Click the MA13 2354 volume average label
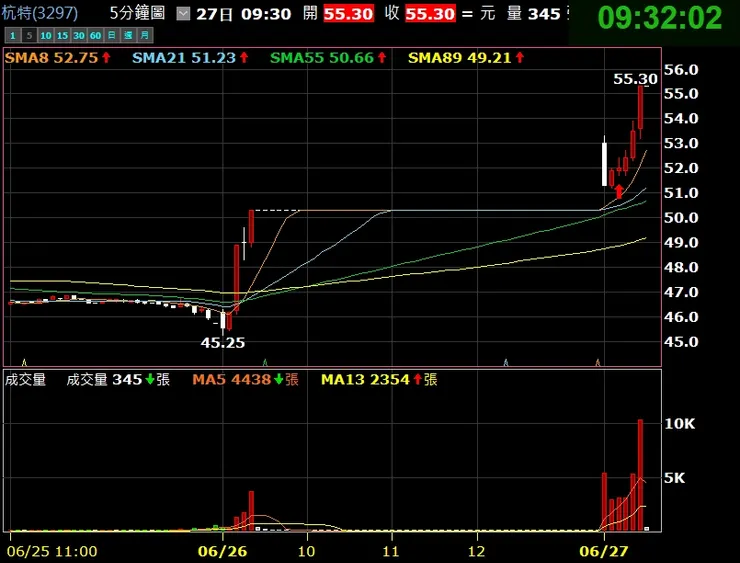740x563 pixels. (379, 379)
